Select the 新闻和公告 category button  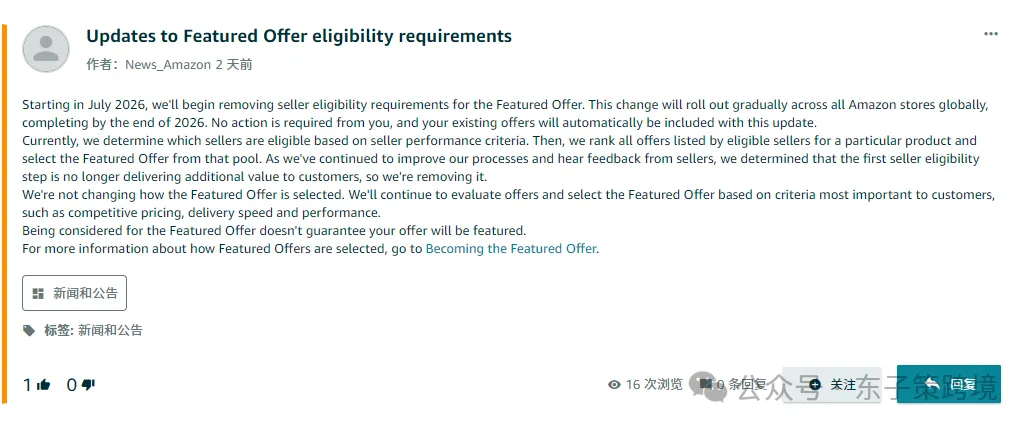pos(74,293)
